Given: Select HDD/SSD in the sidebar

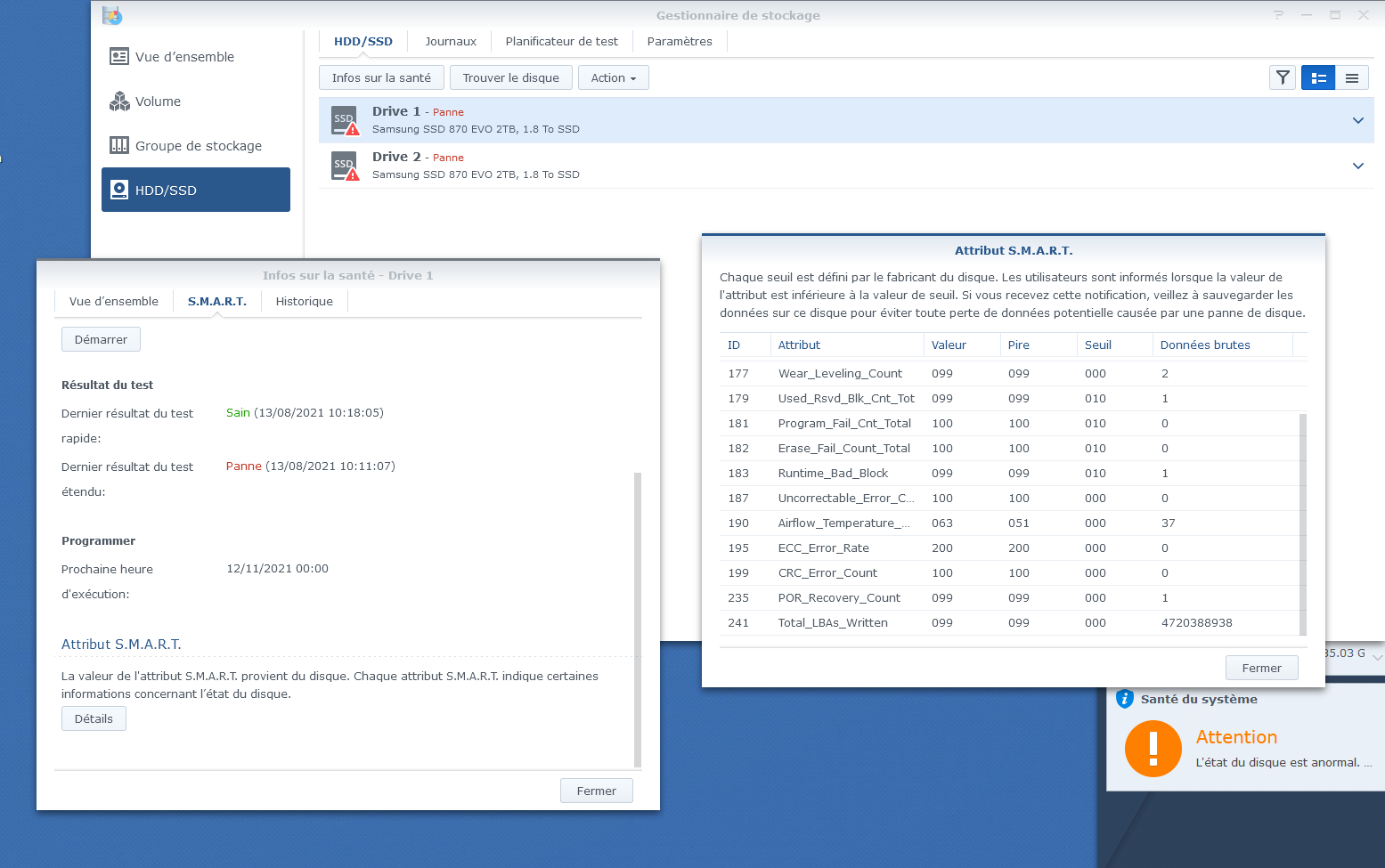Looking at the screenshot, I should pyautogui.click(x=196, y=190).
